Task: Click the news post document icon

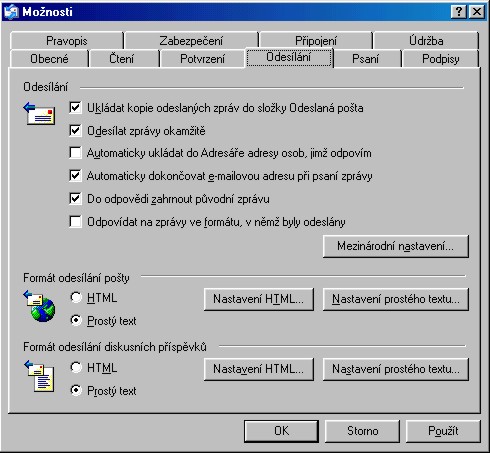Action: tap(39, 376)
